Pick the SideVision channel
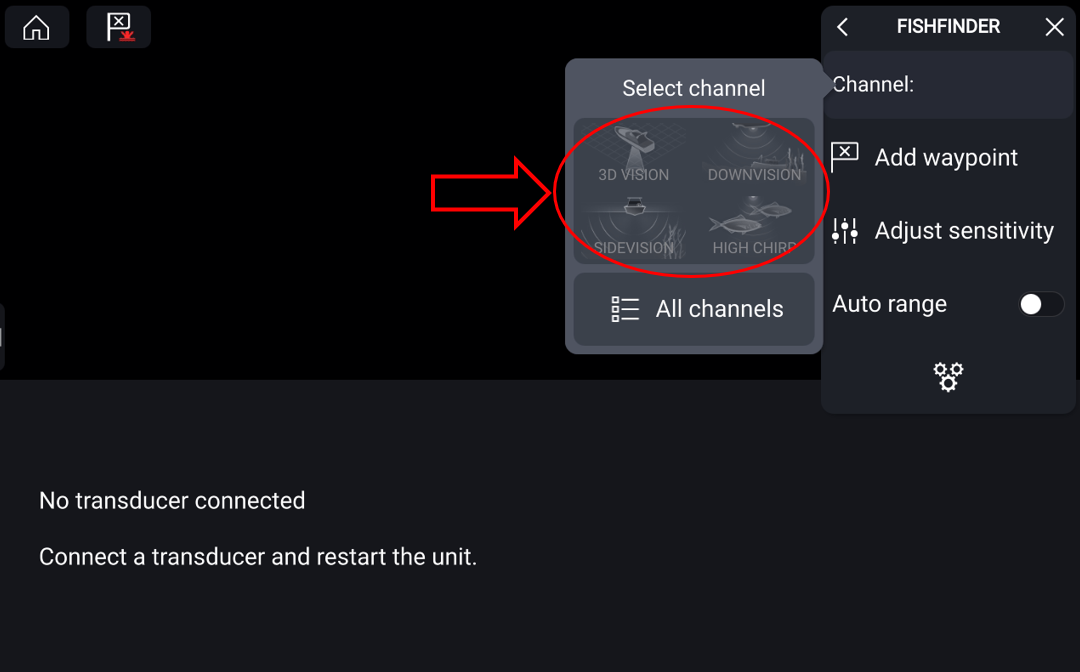 click(634, 228)
